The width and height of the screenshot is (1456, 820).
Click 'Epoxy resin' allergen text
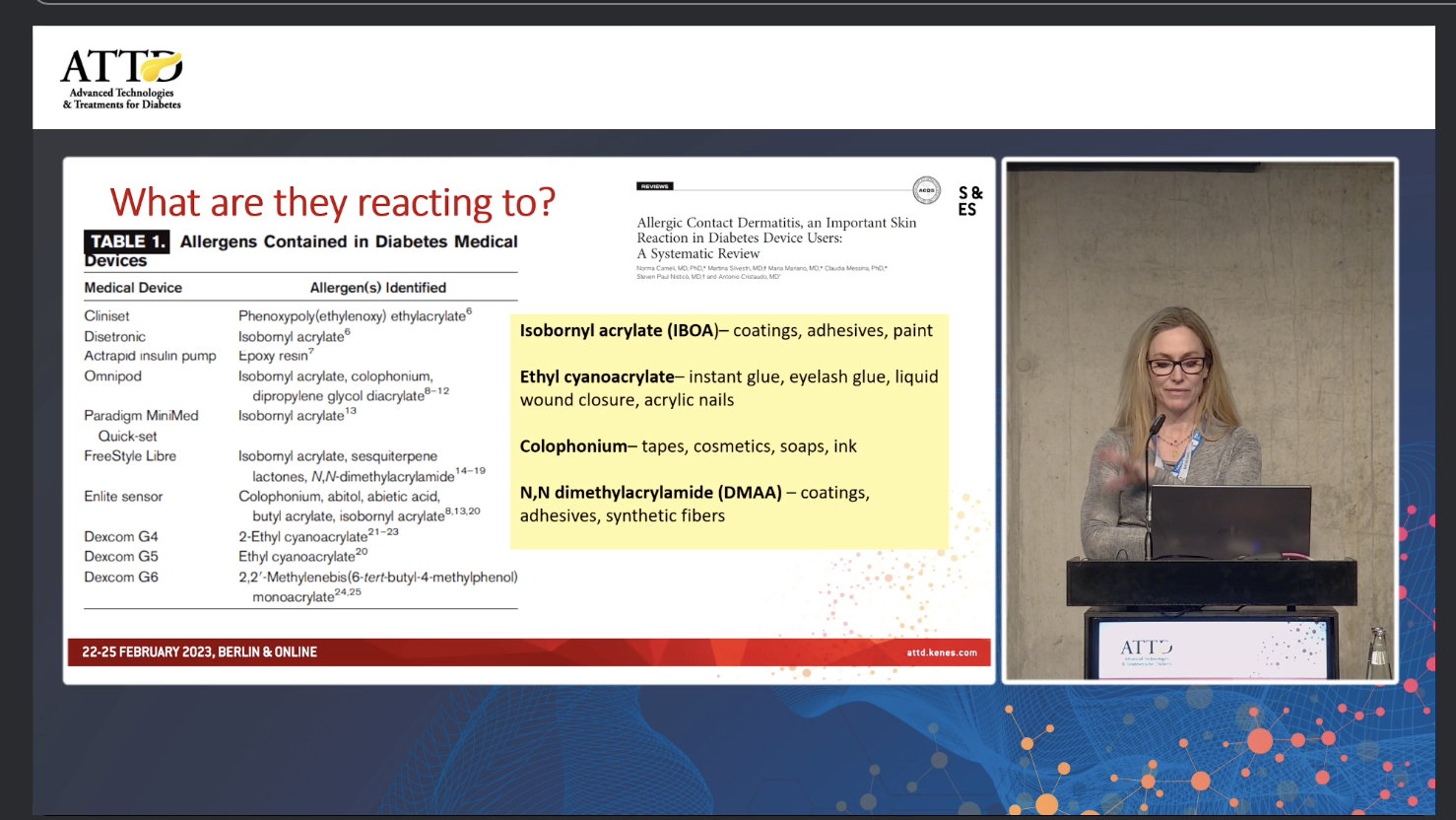click(276, 356)
